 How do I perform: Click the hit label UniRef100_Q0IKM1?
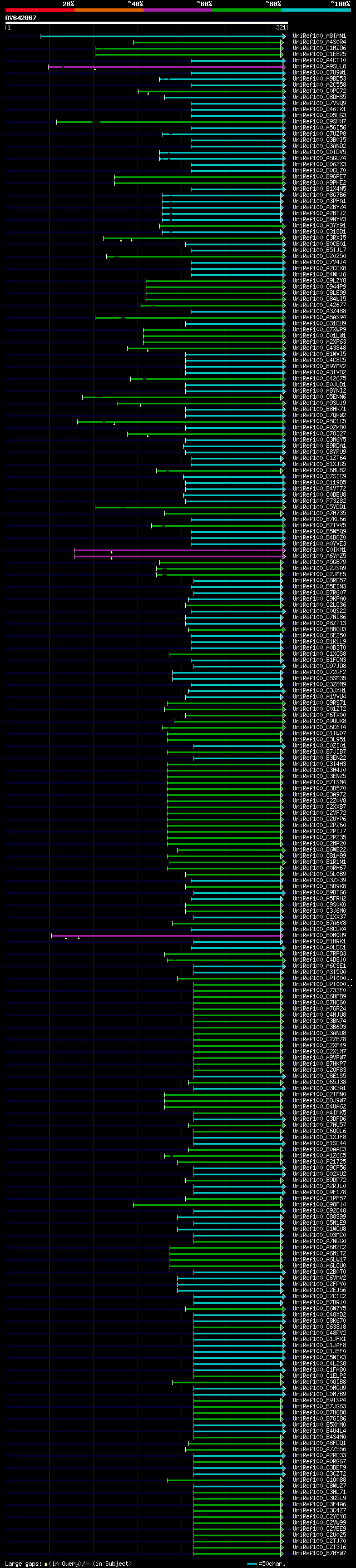319,550
